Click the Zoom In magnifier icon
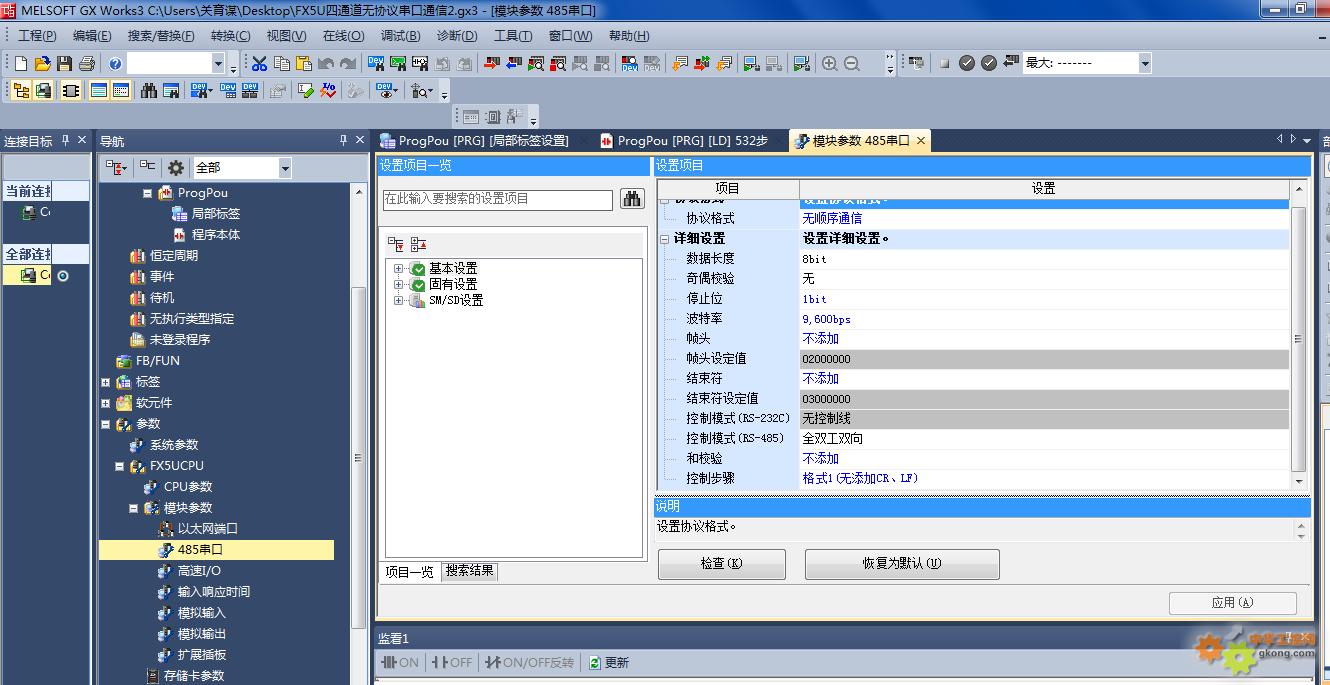Screen dimensions: 1330x685 click(830, 63)
